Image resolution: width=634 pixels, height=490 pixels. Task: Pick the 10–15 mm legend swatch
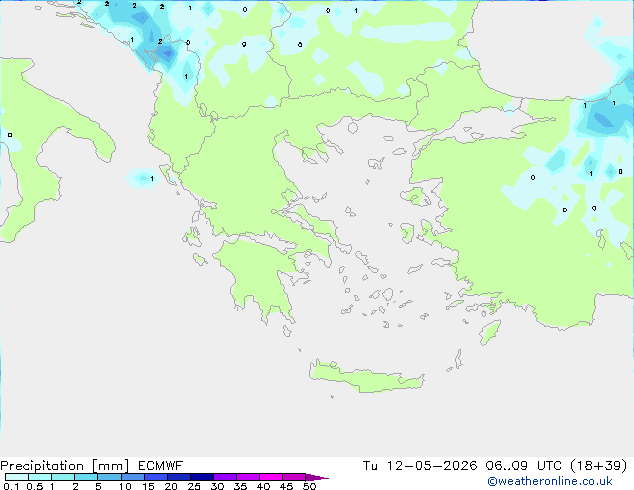click(133, 477)
